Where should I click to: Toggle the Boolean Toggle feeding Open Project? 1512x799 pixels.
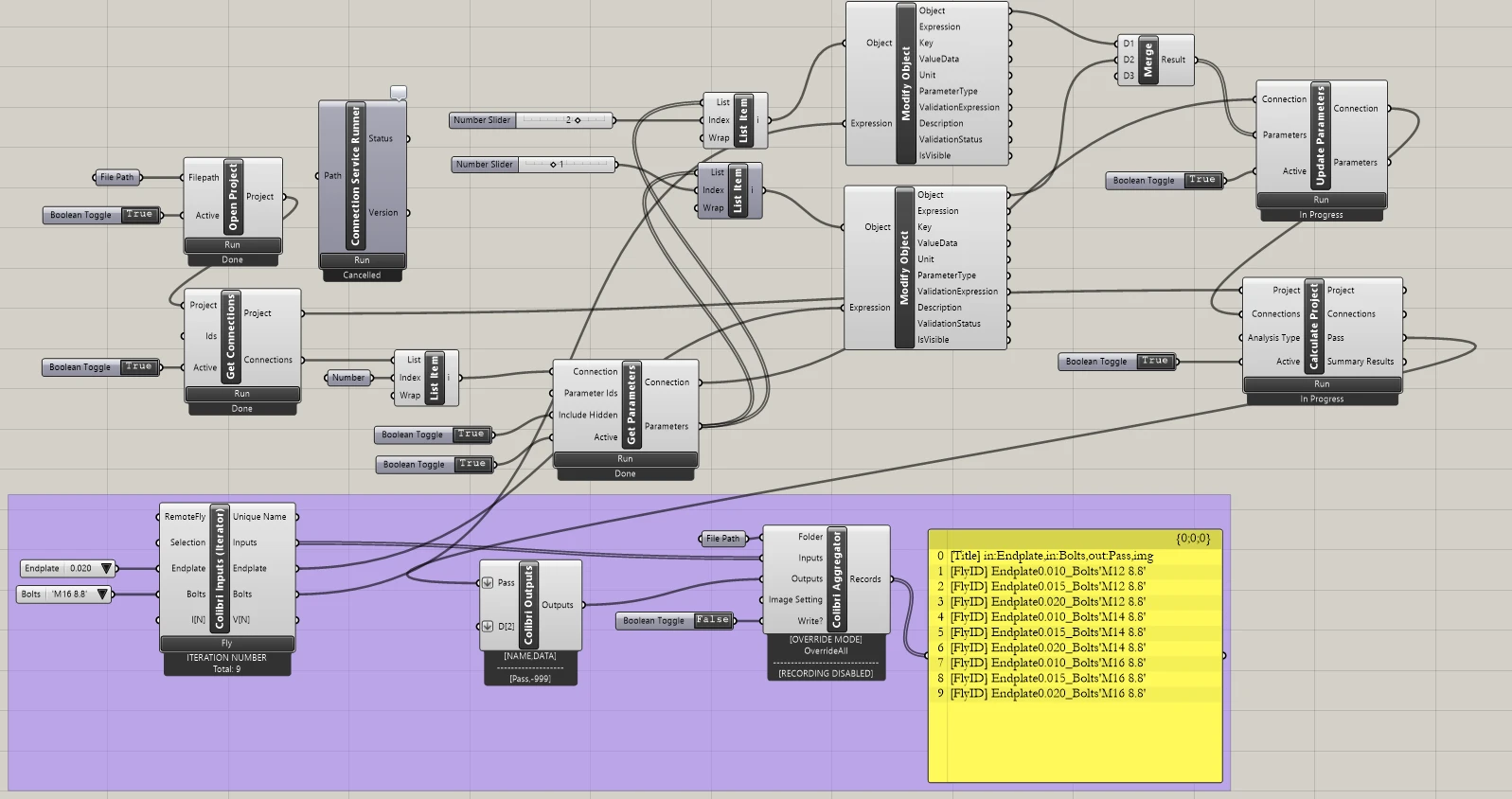coord(99,215)
